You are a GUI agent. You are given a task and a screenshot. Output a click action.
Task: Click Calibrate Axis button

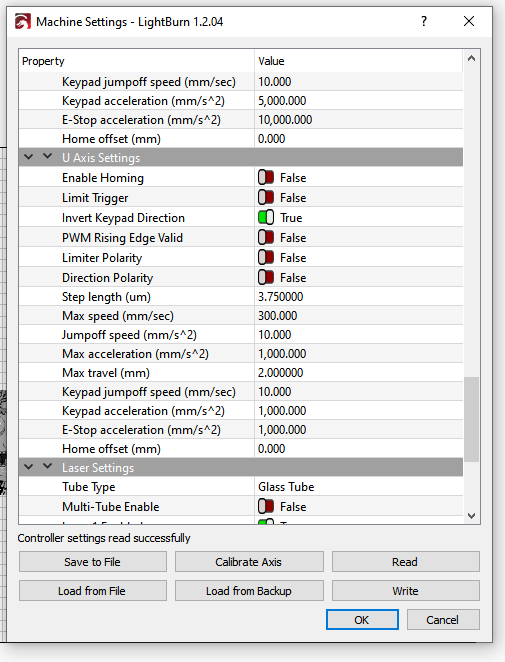tap(249, 562)
